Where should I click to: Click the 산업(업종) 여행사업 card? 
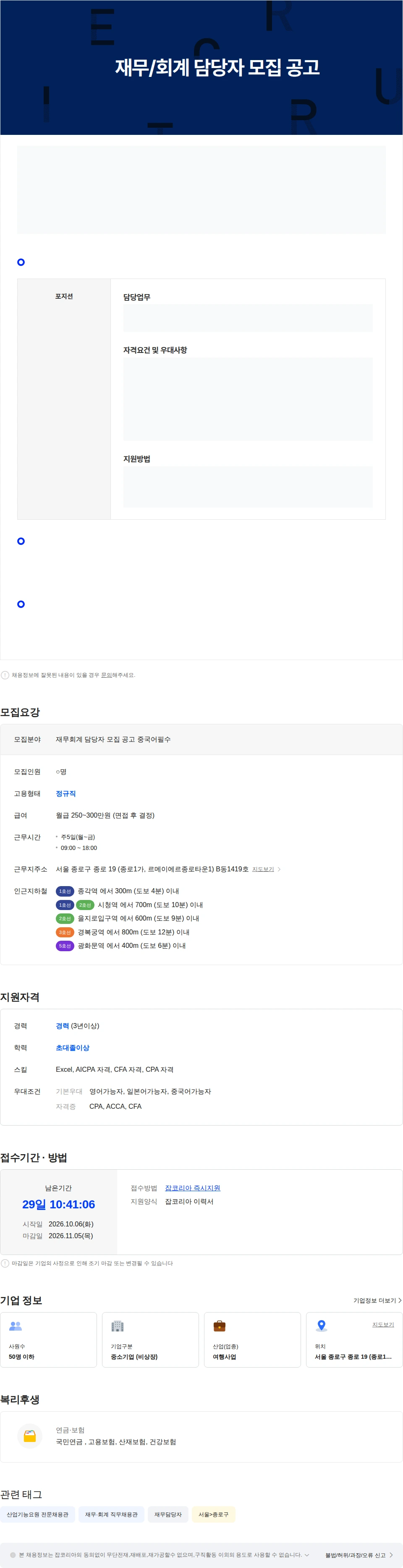pyautogui.click(x=253, y=1340)
